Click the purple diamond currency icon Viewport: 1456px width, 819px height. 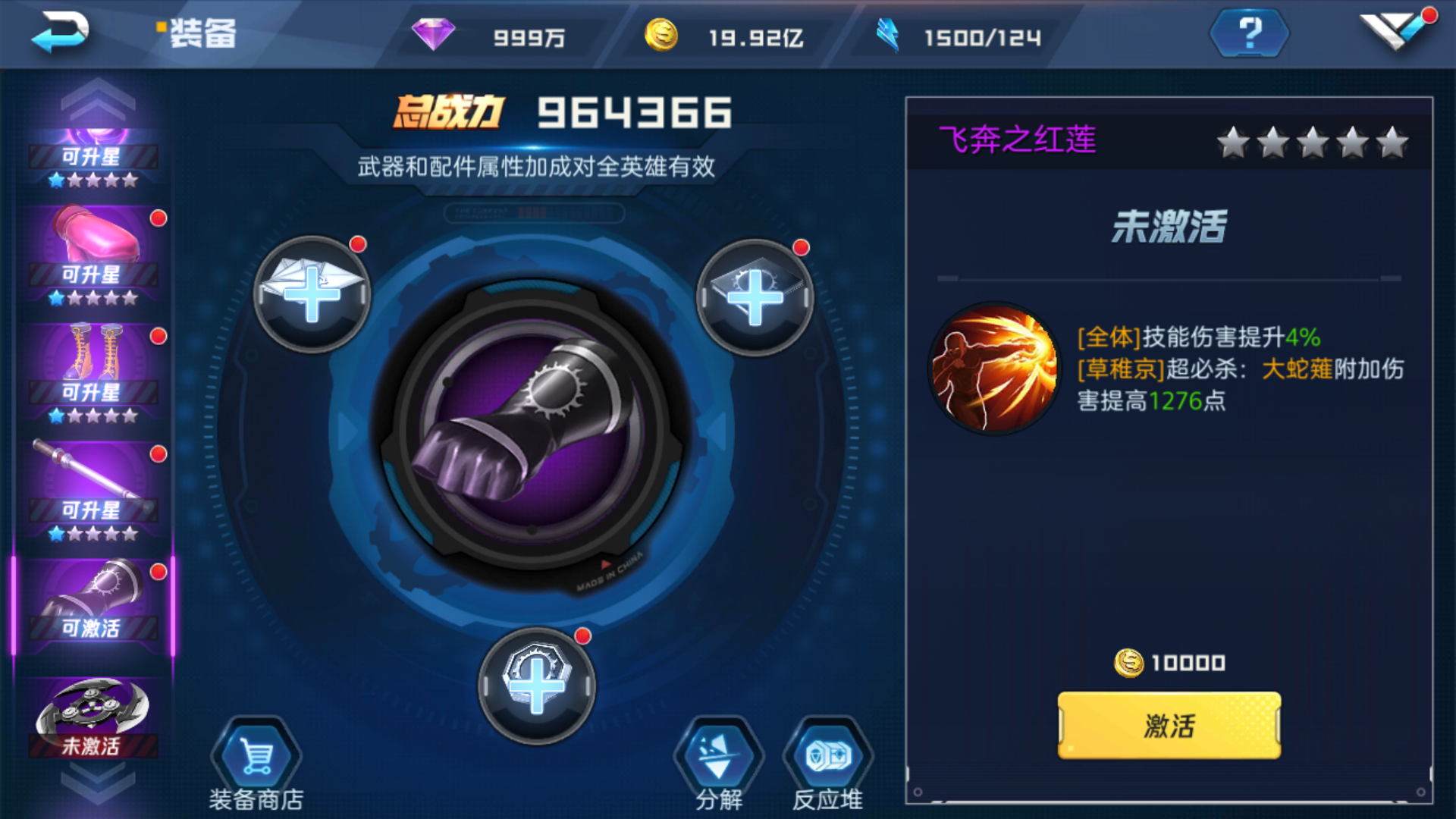[433, 35]
